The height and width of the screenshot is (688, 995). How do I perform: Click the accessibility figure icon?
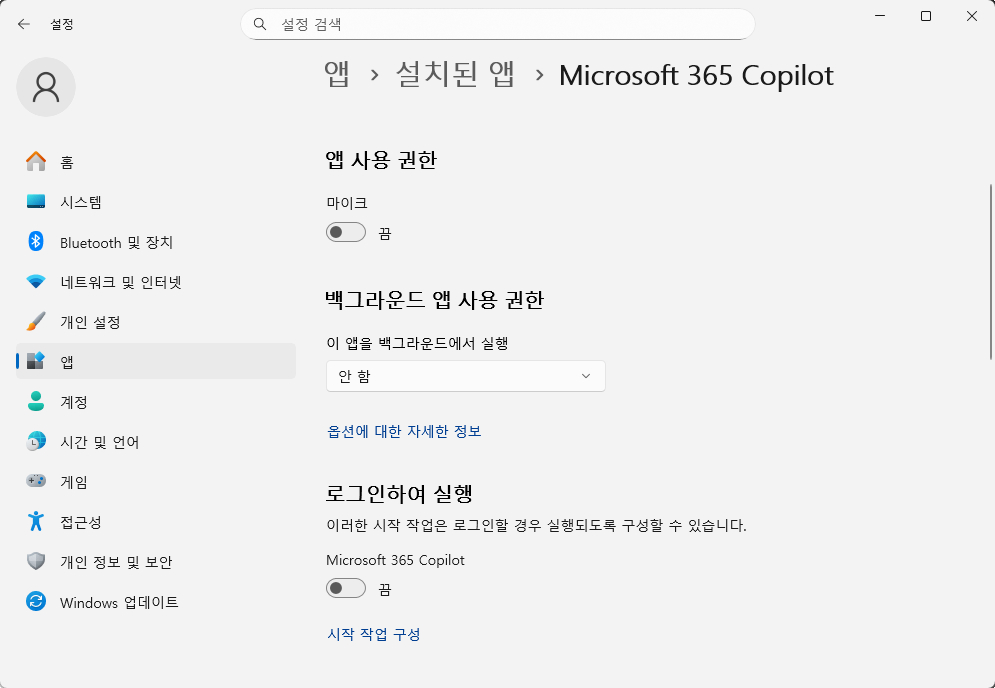click(x=36, y=521)
